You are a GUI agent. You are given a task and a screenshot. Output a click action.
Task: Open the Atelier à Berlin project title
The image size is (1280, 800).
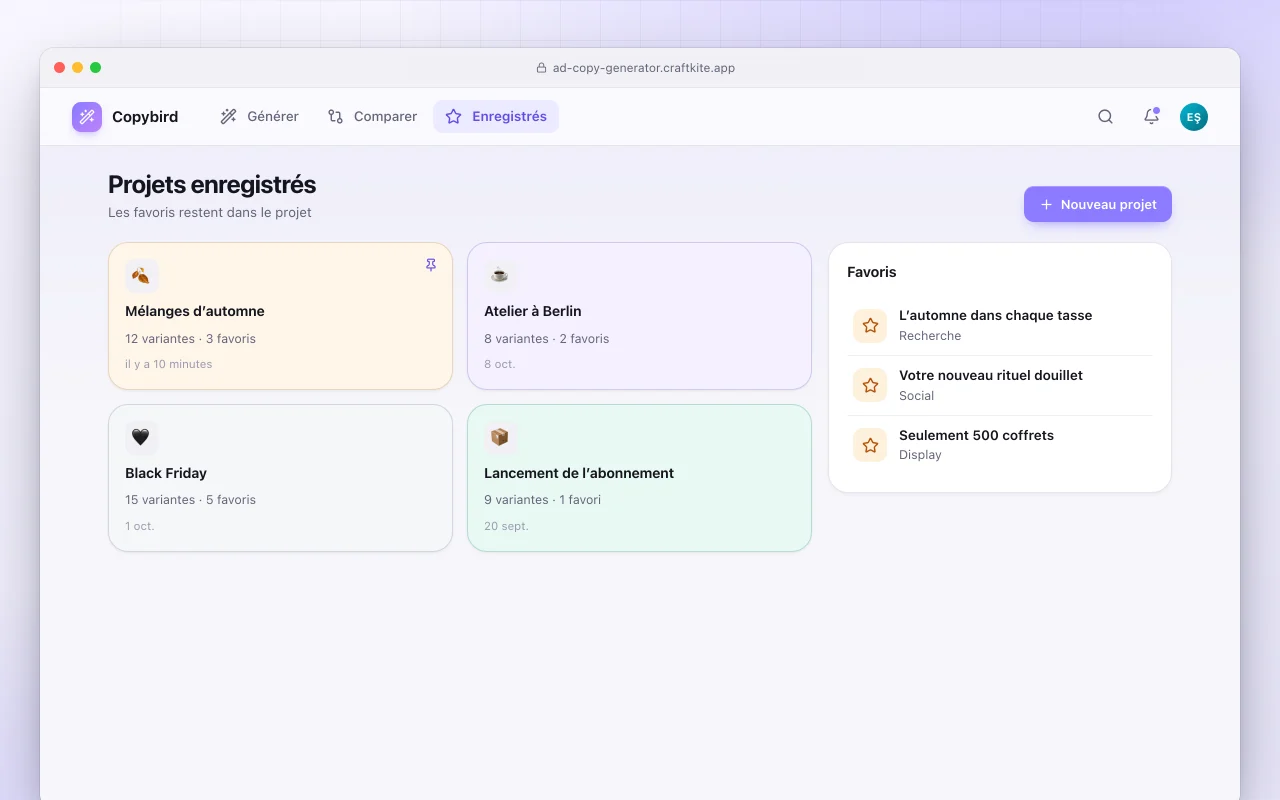533,311
